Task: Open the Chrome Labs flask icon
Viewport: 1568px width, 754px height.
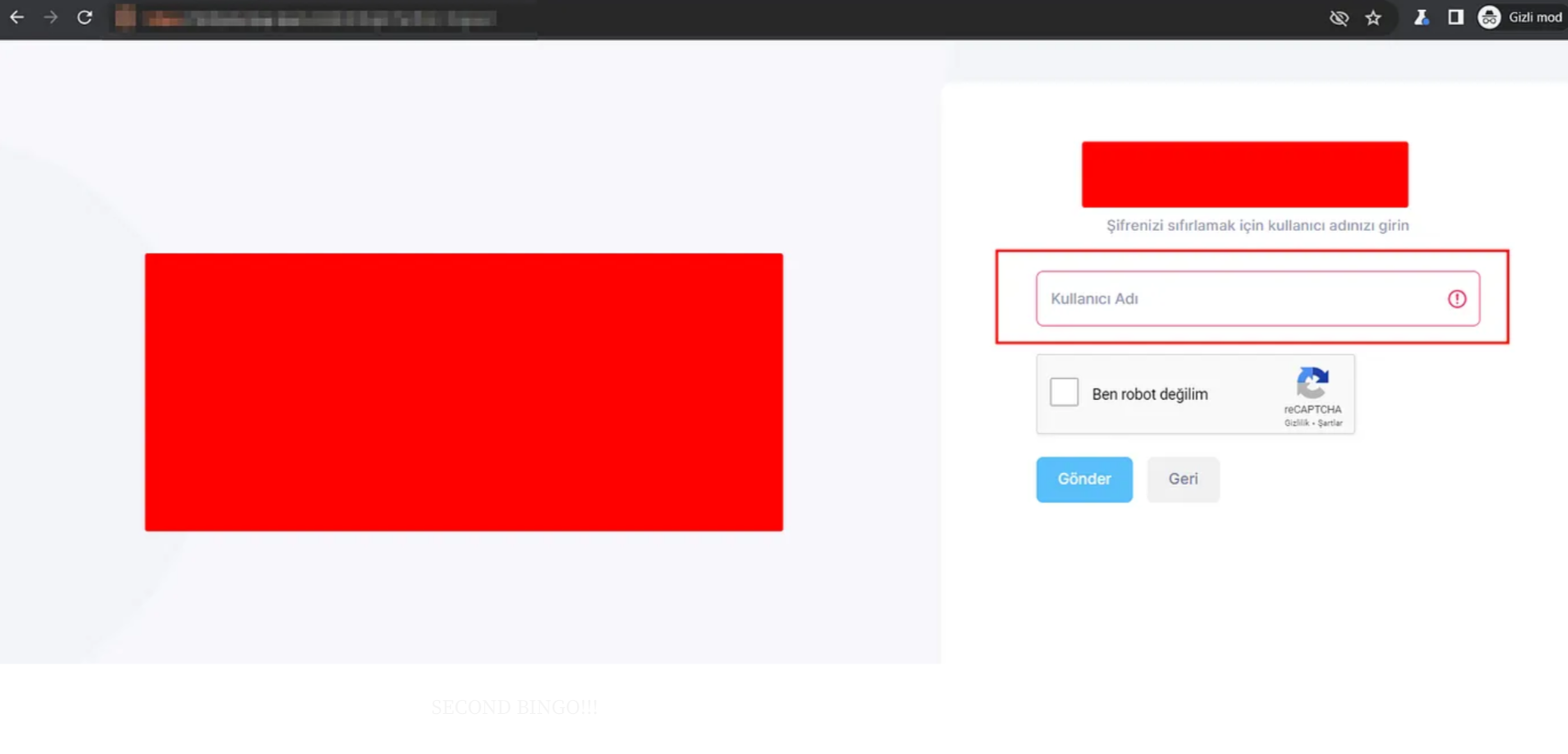Action: point(1421,17)
